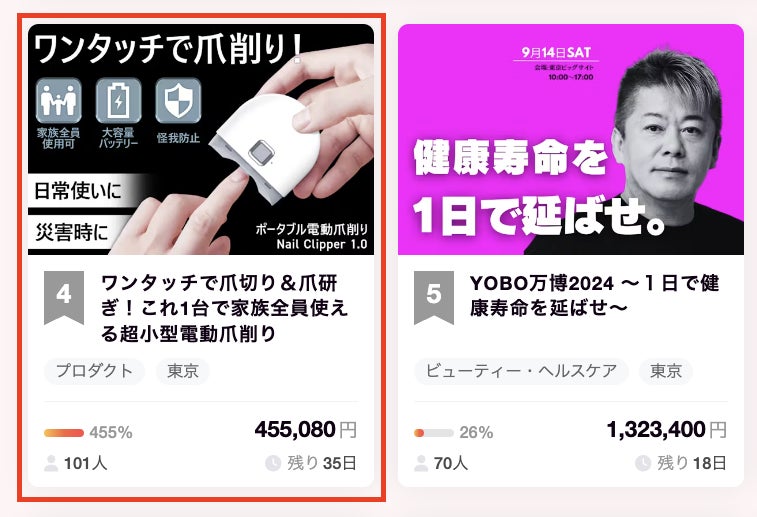The height and width of the screenshot is (517, 757).
Task: Open the YOBO万博 magenta banner image
Action: click(571, 140)
